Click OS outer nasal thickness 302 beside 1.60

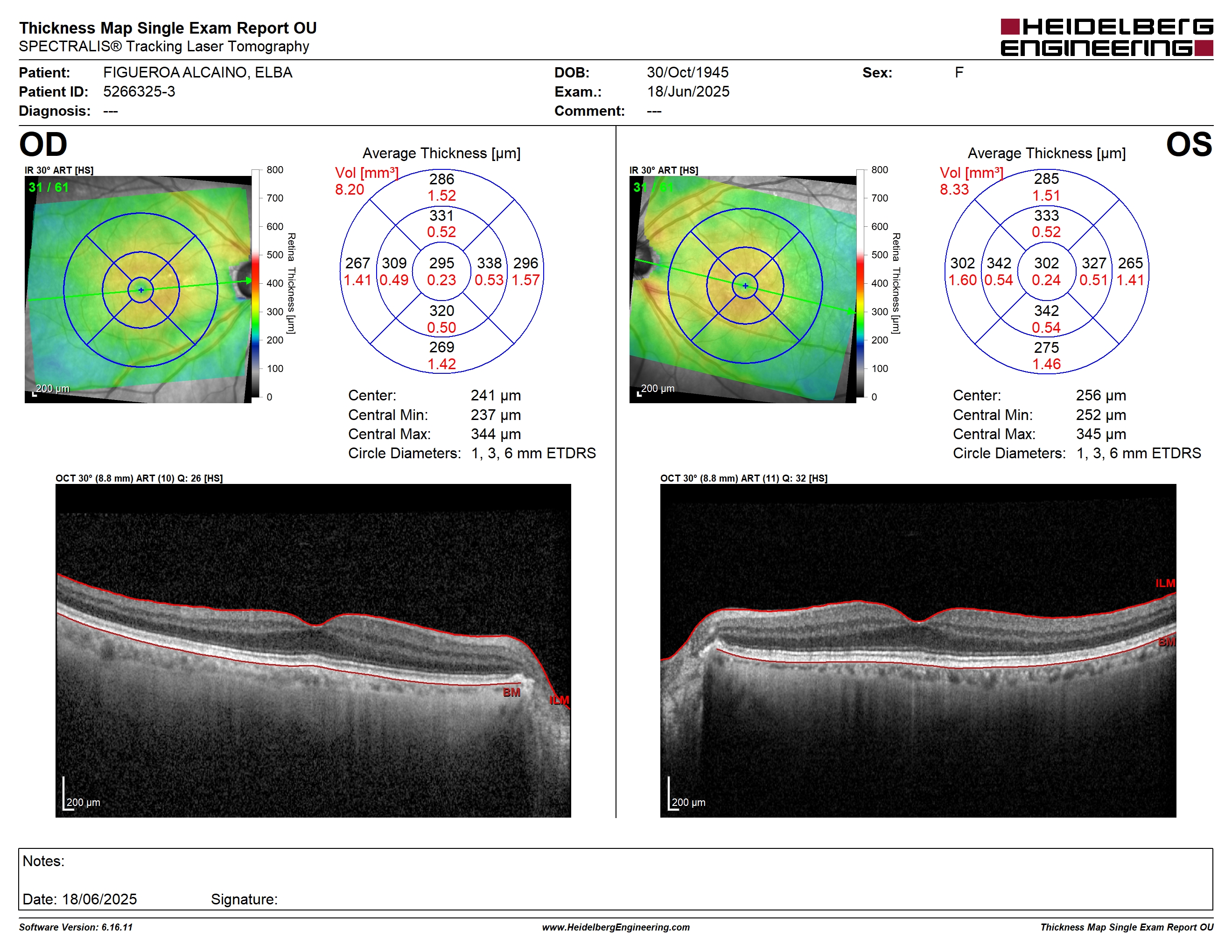pyautogui.click(x=962, y=263)
